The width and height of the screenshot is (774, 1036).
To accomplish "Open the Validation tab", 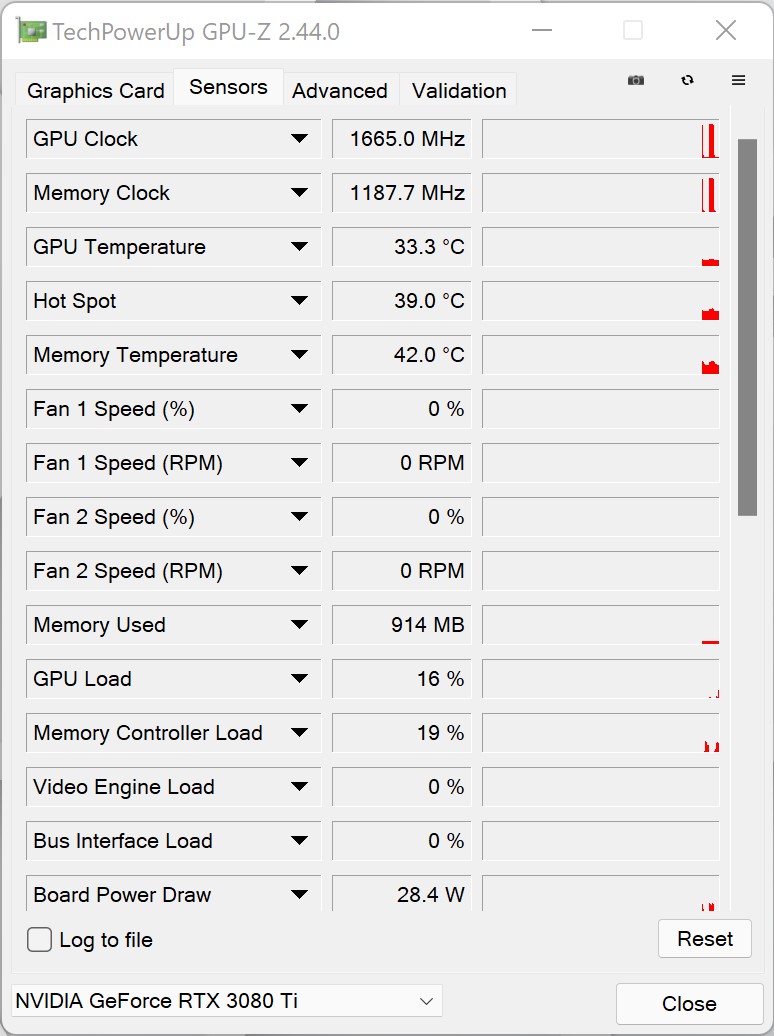I will (x=459, y=91).
